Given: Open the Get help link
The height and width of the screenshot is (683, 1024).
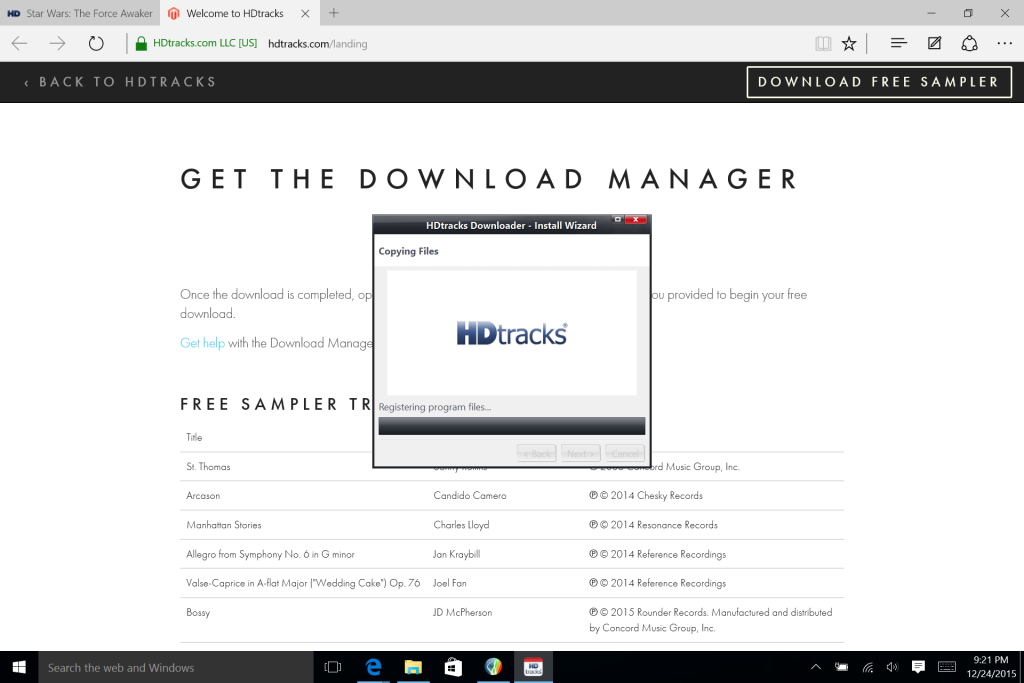Looking at the screenshot, I should (202, 343).
